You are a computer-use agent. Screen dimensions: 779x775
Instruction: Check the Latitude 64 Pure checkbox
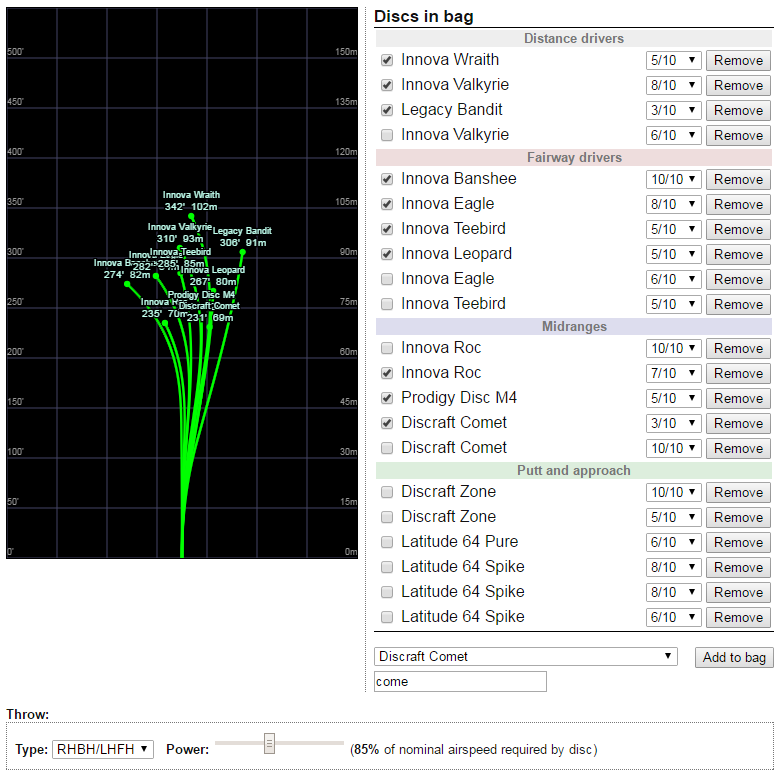(x=387, y=542)
